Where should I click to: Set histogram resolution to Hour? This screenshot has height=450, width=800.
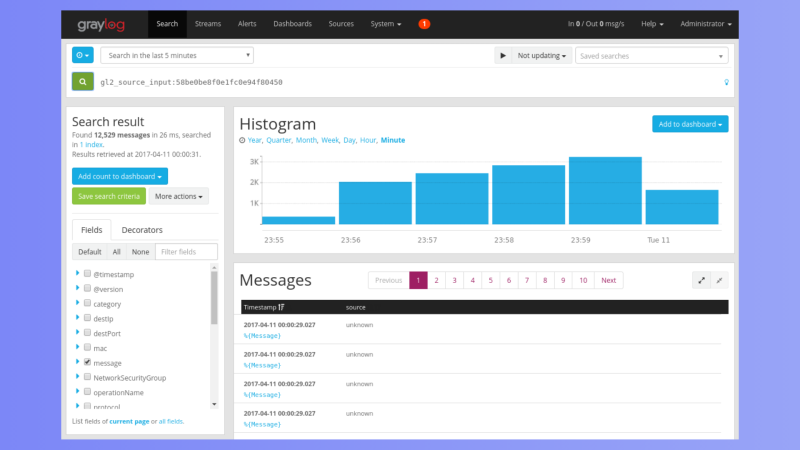[368, 141]
